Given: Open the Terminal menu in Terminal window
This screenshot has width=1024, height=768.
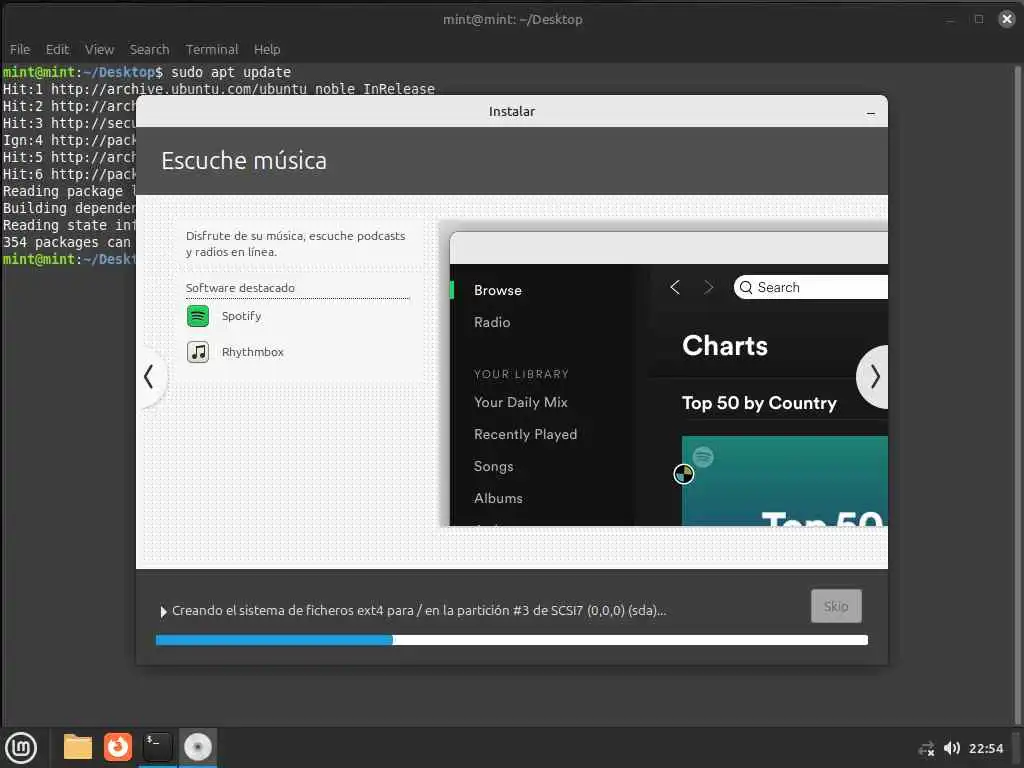Looking at the screenshot, I should [212, 50].
